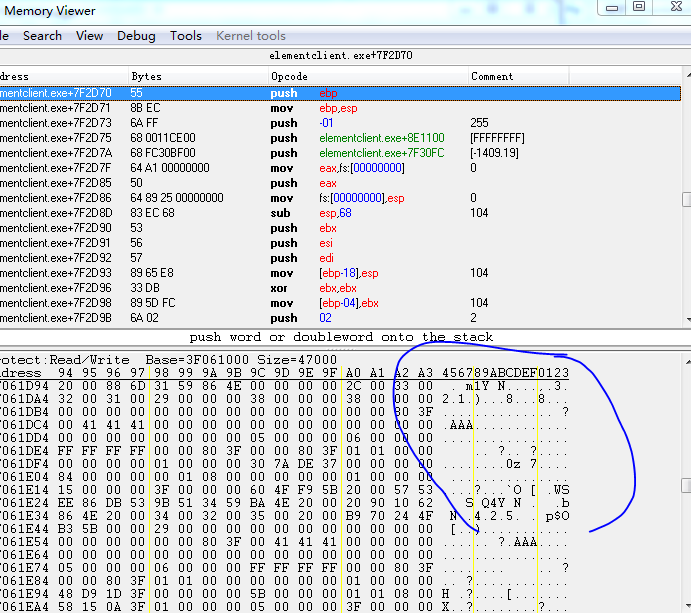691x613 pixels.
Task: Click the Bytes column header
Action: tap(146, 77)
